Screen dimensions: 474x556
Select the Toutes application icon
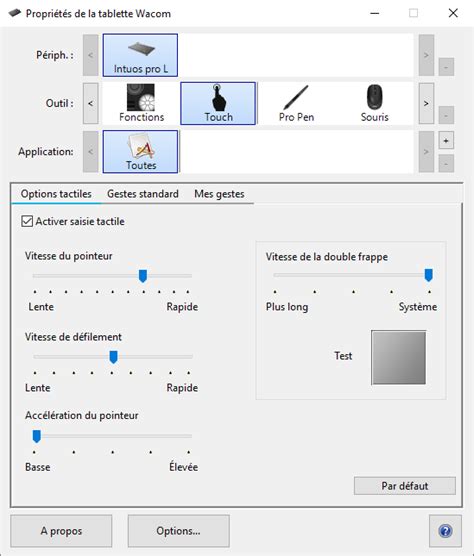pyautogui.click(x=140, y=151)
